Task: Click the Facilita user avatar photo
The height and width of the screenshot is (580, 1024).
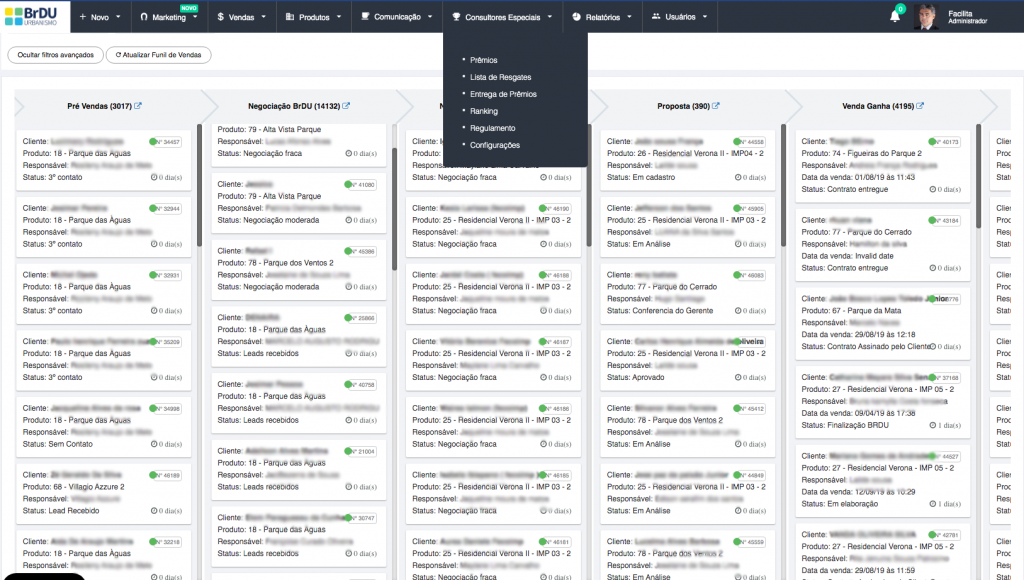Action: [x=929, y=17]
